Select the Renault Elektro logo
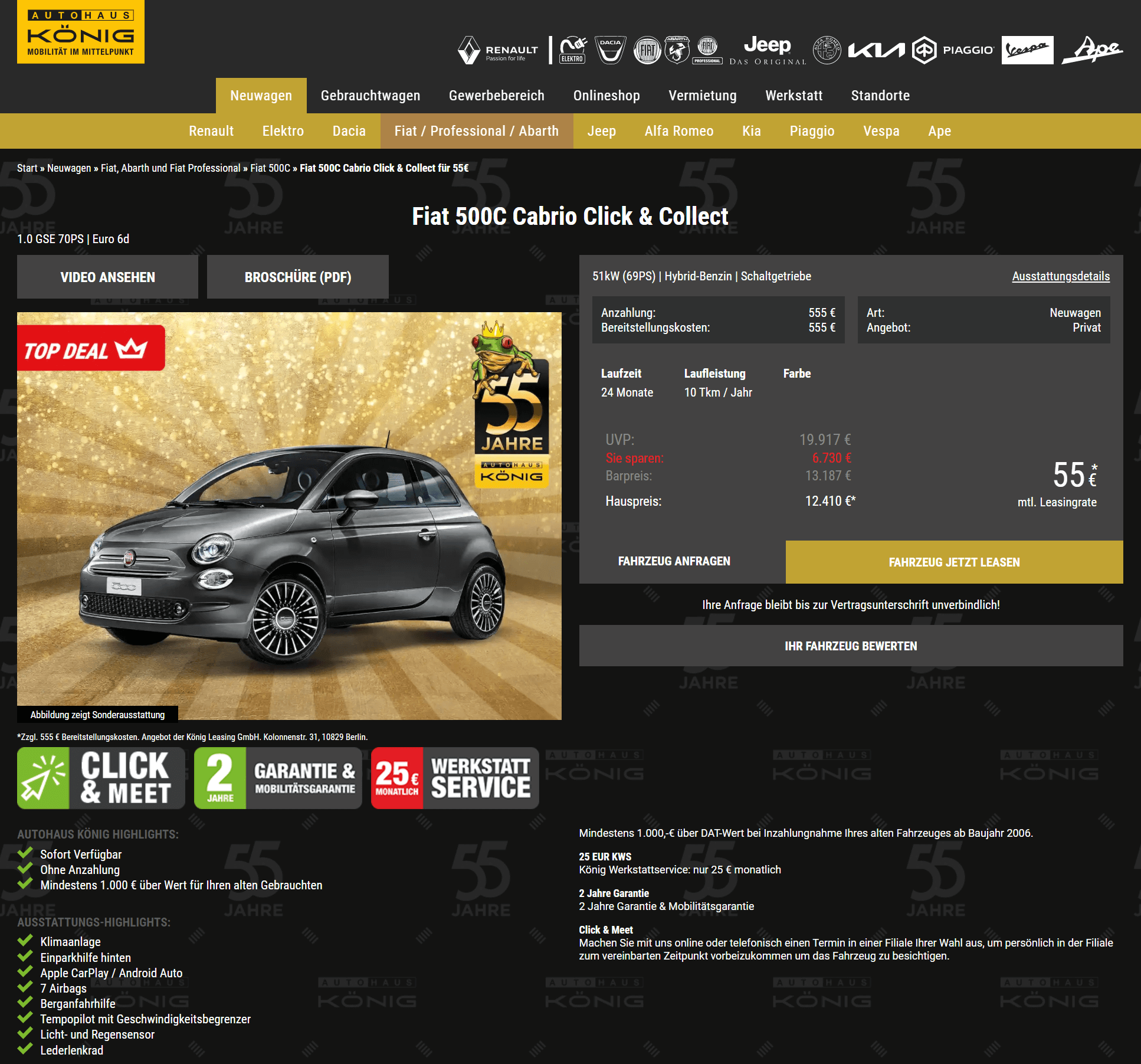Screen dimensions: 1141x1064 pyautogui.click(x=573, y=50)
